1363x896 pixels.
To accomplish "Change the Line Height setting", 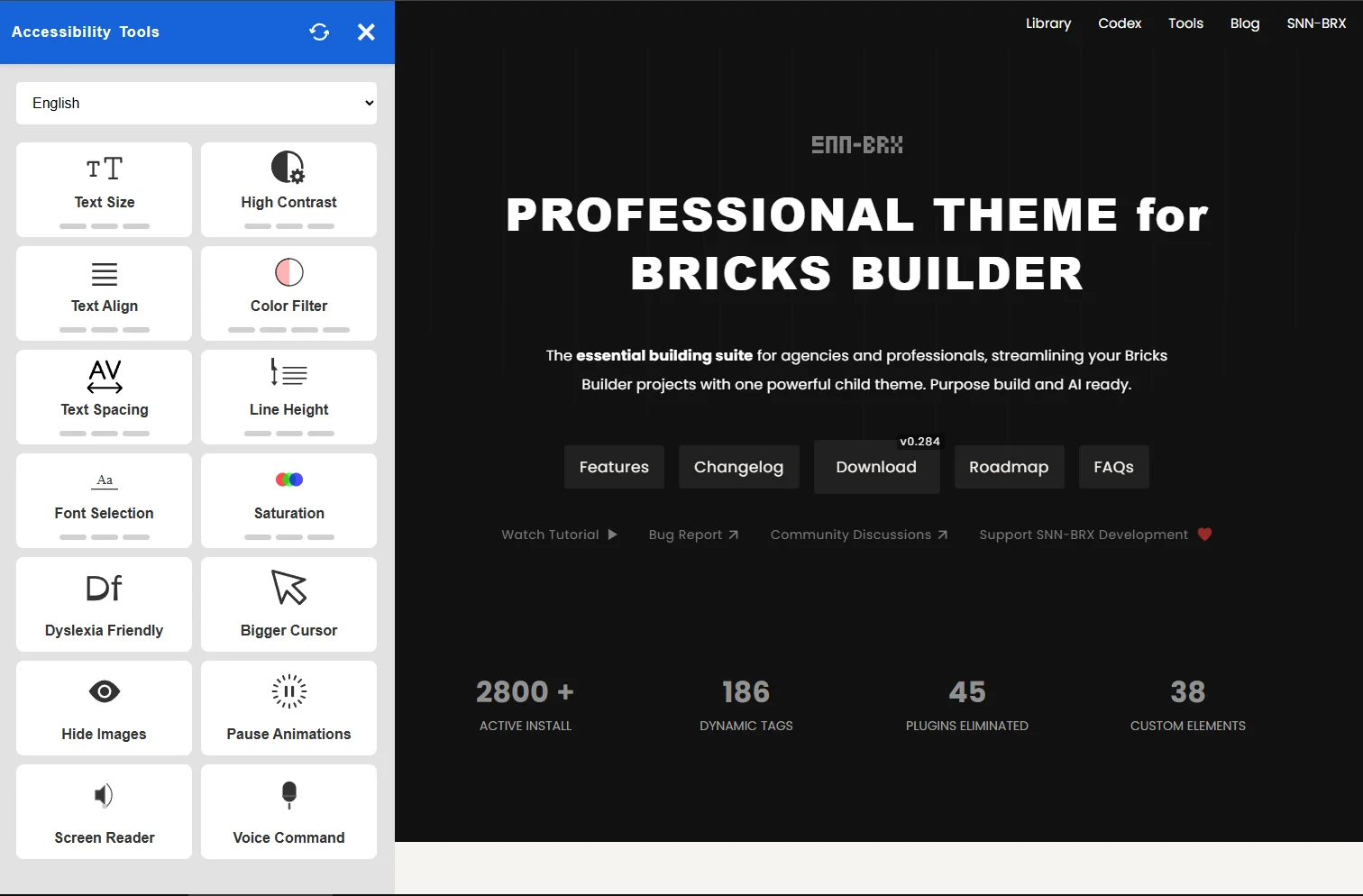I will click(288, 397).
